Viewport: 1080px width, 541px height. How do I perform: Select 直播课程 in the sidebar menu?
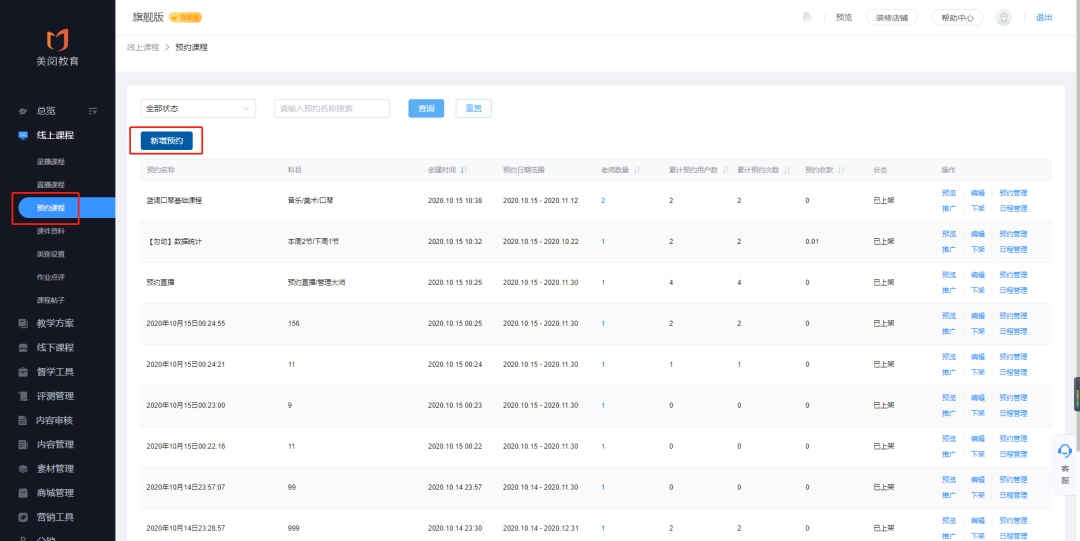pos(51,185)
